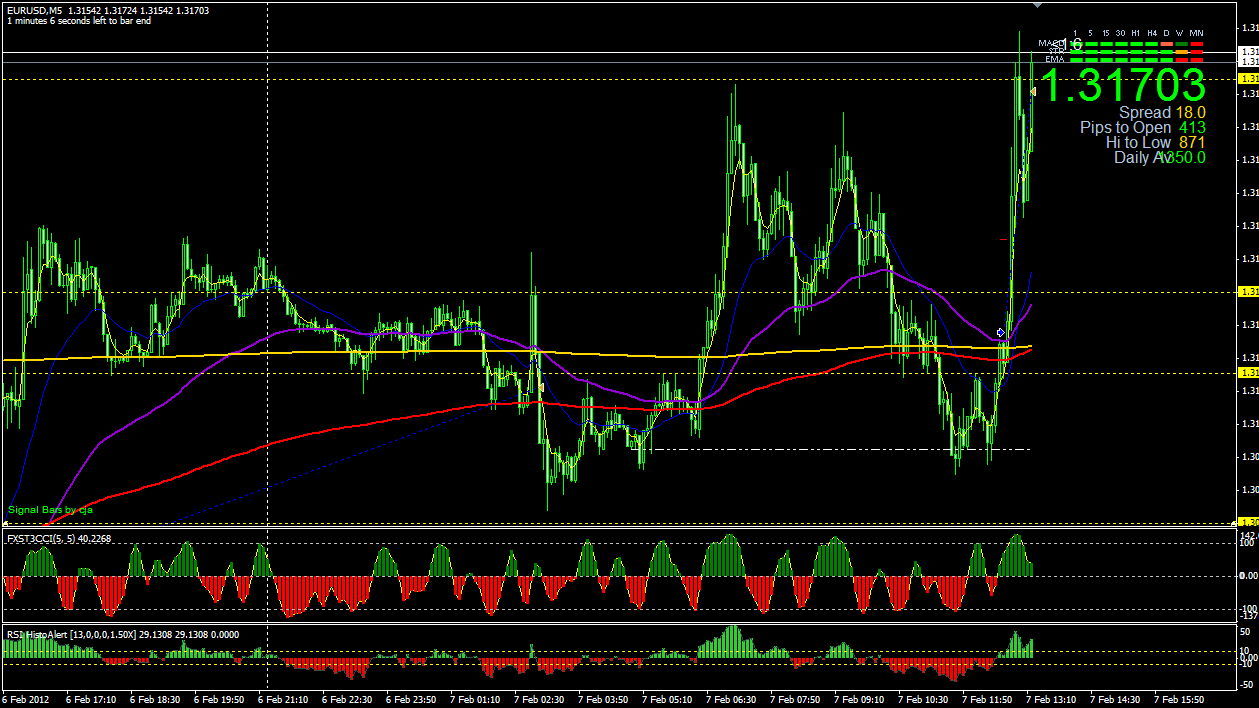Click the 6 Feb 2012 date label
The height and width of the screenshot is (708, 1259).
point(27,700)
